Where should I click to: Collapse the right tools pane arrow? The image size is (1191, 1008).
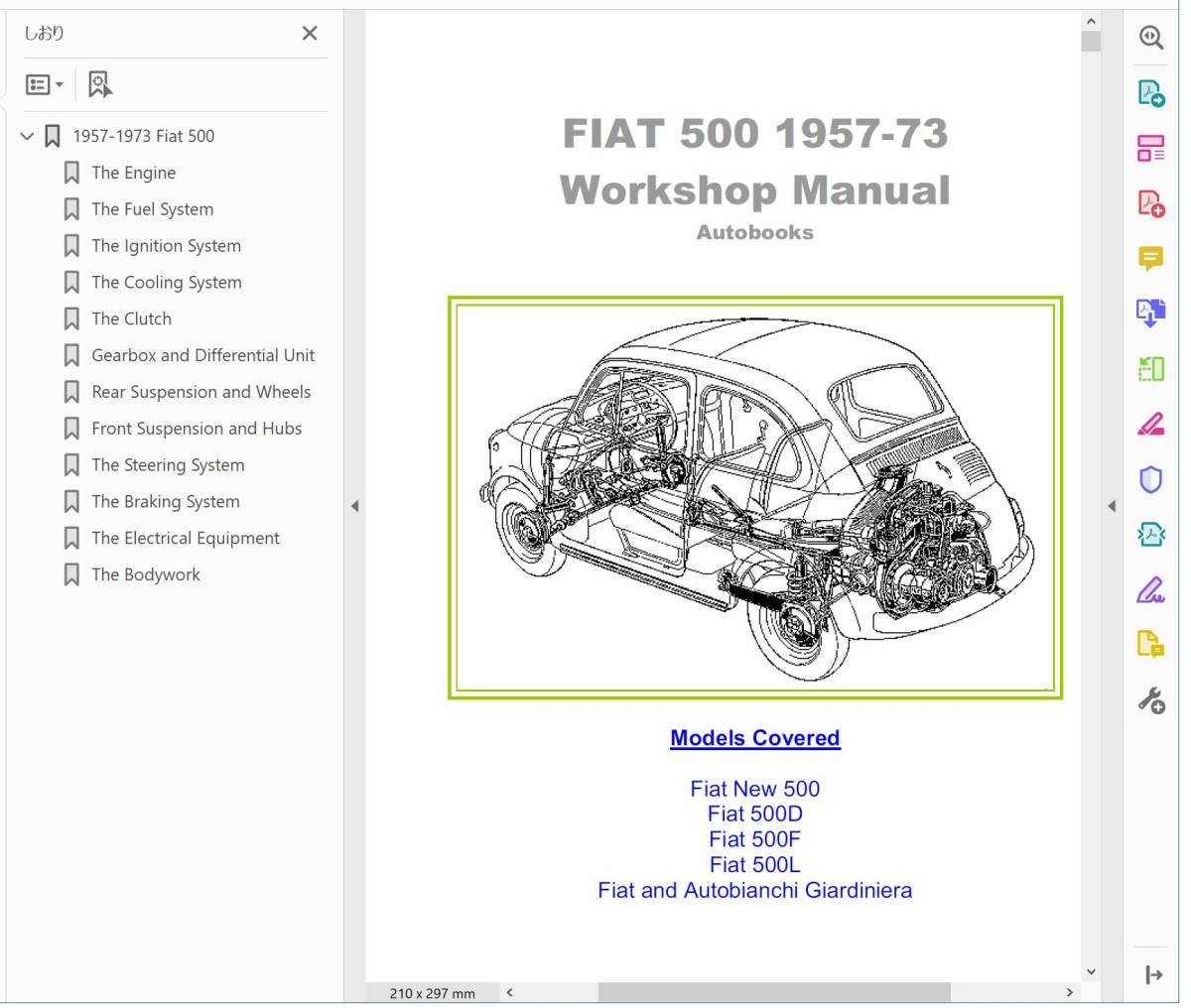[x=1112, y=506]
